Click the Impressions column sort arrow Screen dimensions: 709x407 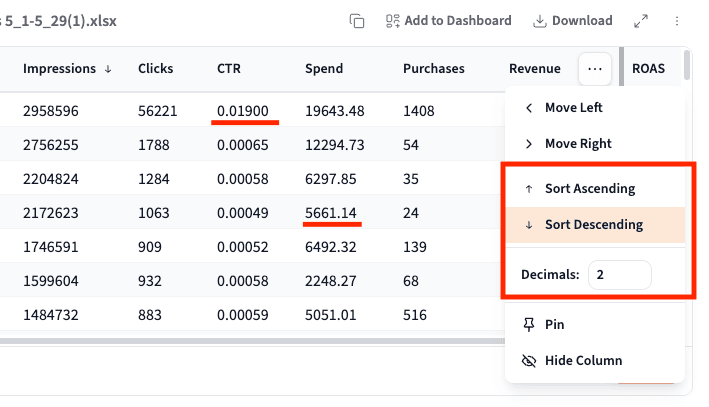(107, 69)
